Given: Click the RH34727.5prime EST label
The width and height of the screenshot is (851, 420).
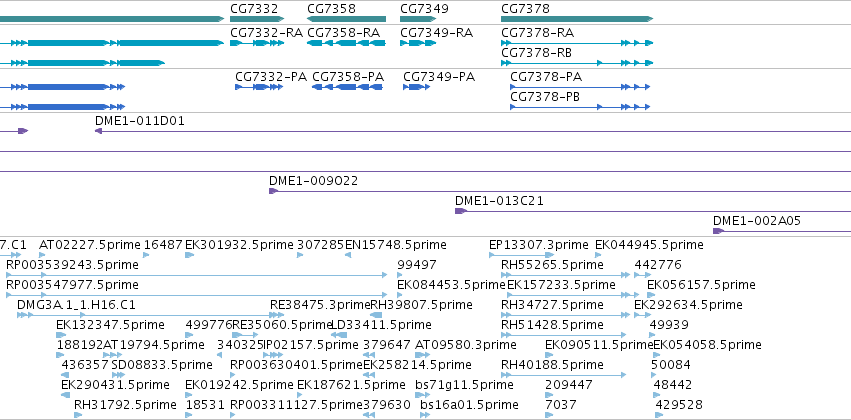Looking at the screenshot, I should point(552,305).
